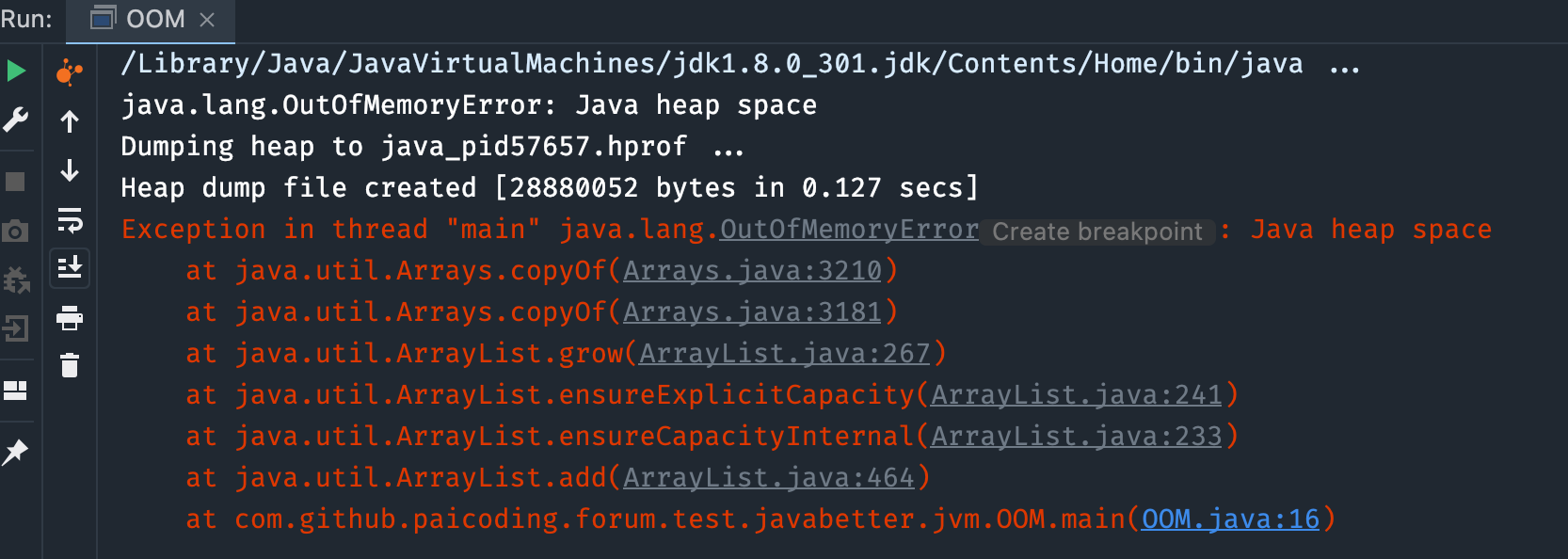Click the stop process square icon

pos(15,182)
